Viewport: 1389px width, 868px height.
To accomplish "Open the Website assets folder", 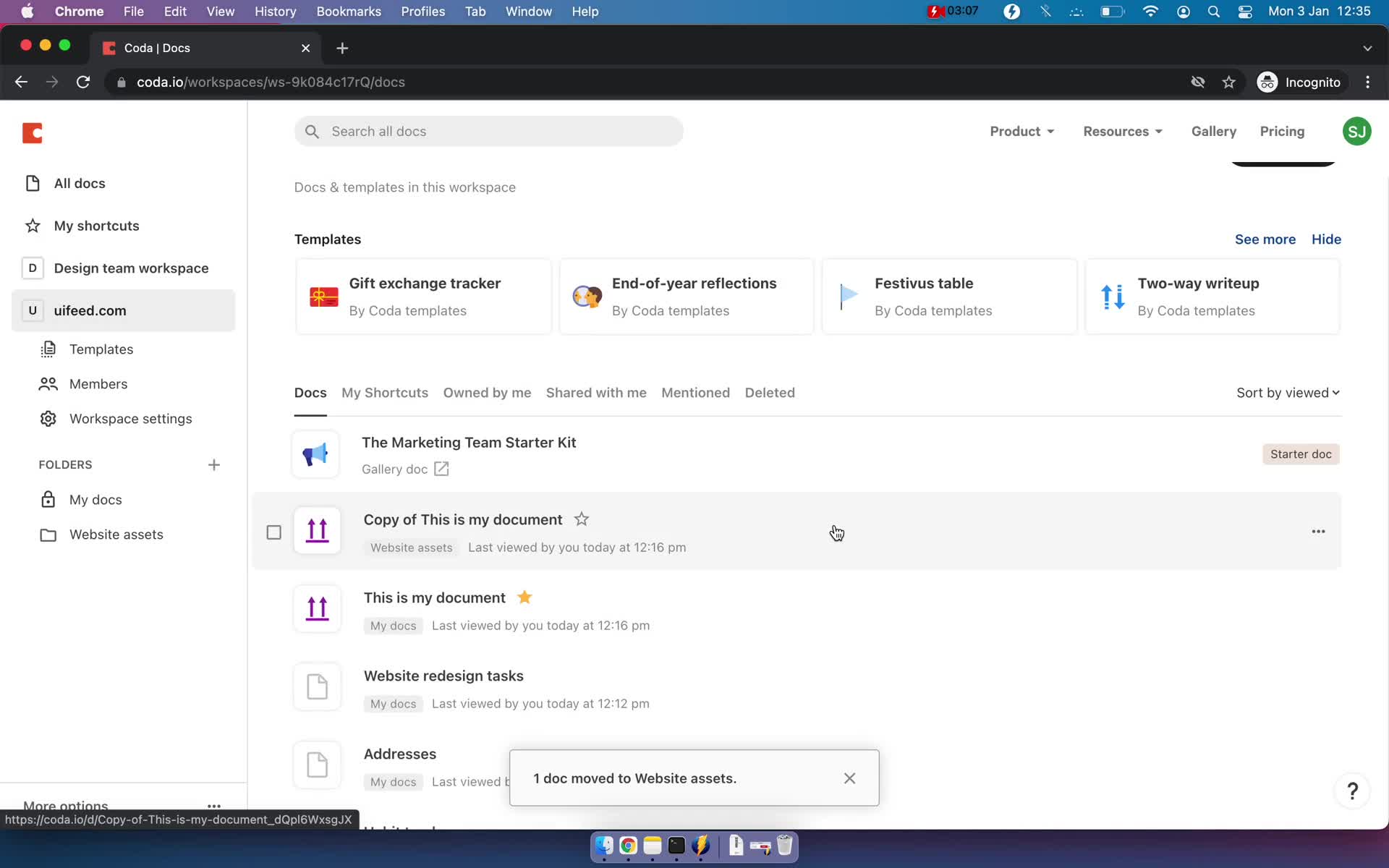I will tap(116, 535).
